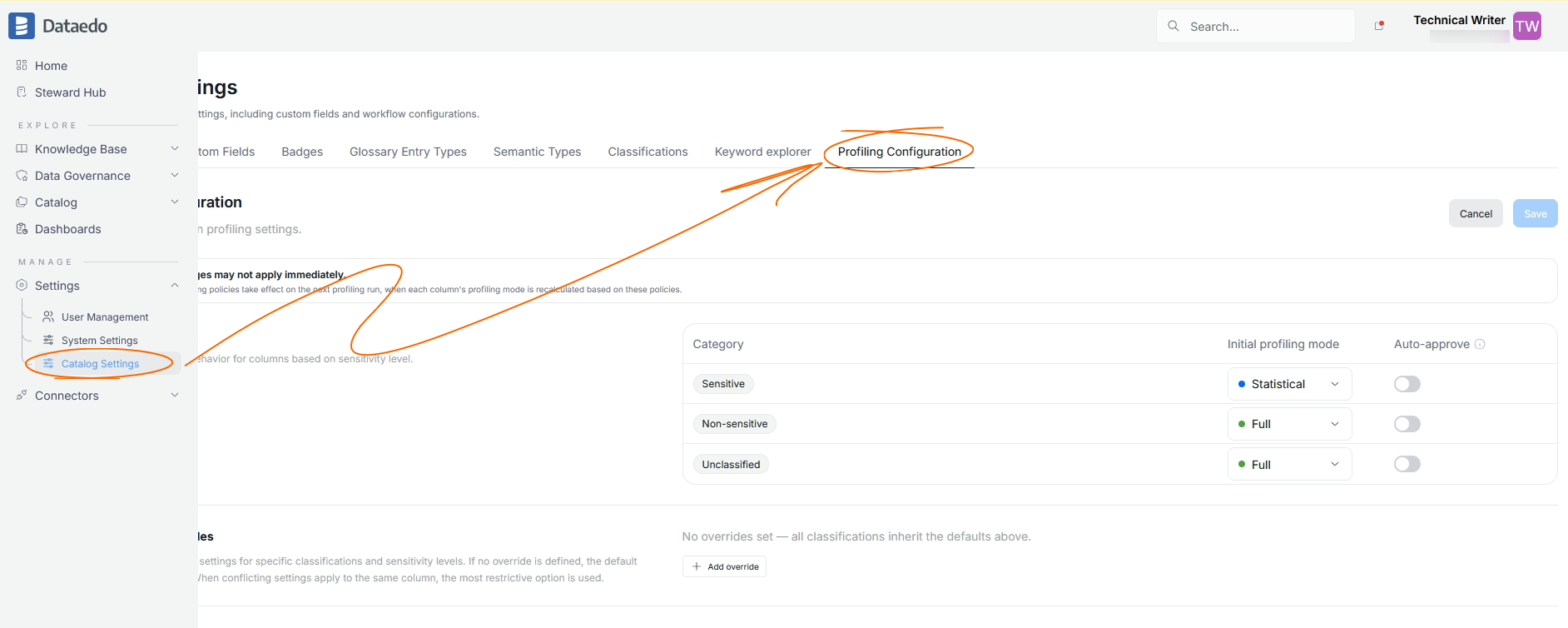Click the Cancel button
This screenshot has width=1568, height=628.
tap(1476, 213)
